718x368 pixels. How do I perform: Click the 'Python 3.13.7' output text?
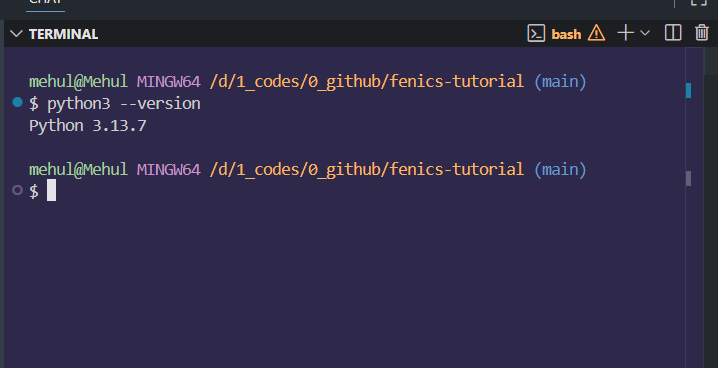pyautogui.click(x=87, y=125)
